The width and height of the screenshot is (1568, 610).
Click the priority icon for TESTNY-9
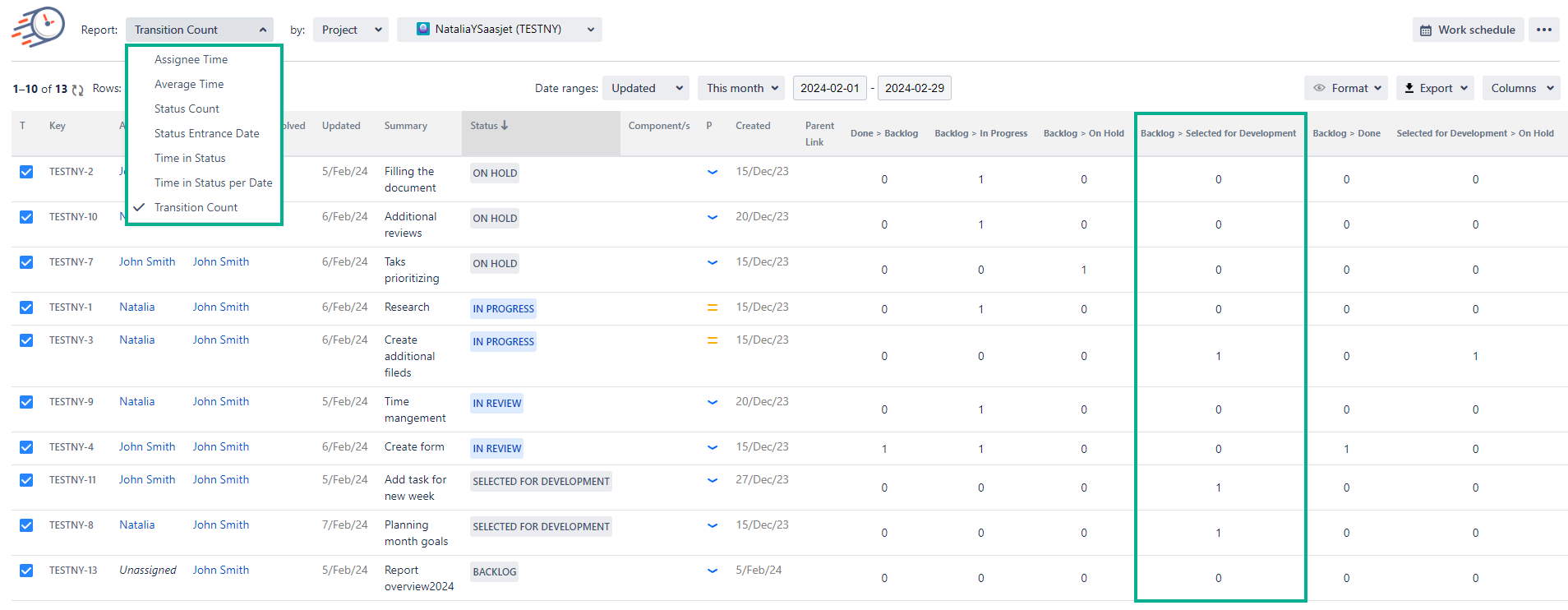pos(713,402)
